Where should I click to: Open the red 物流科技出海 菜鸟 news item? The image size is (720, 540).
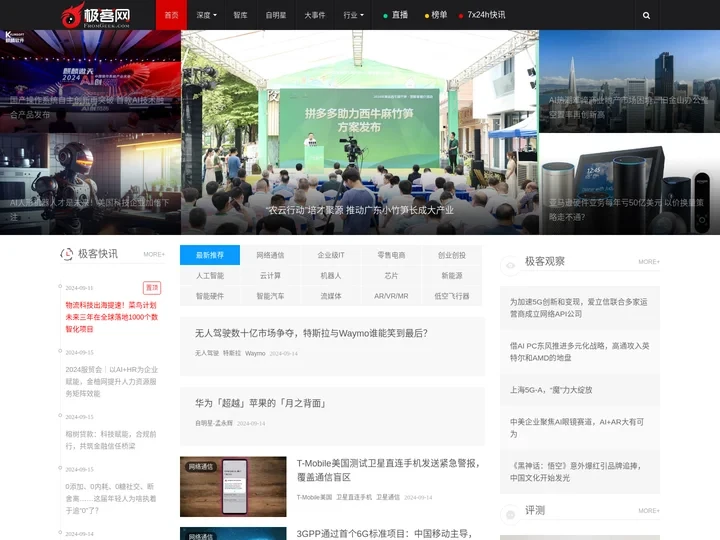pyautogui.click(x=112, y=317)
